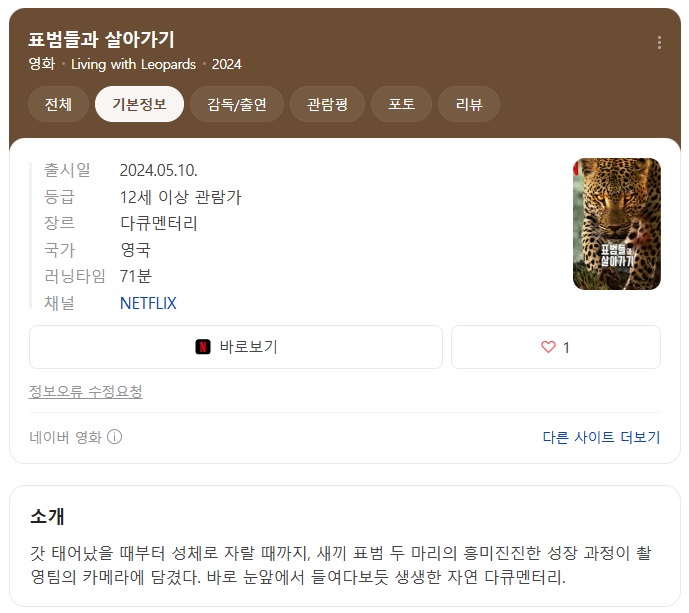Click the heart icon to like the movie
The width and height of the screenshot is (689, 613).
(x=548, y=347)
